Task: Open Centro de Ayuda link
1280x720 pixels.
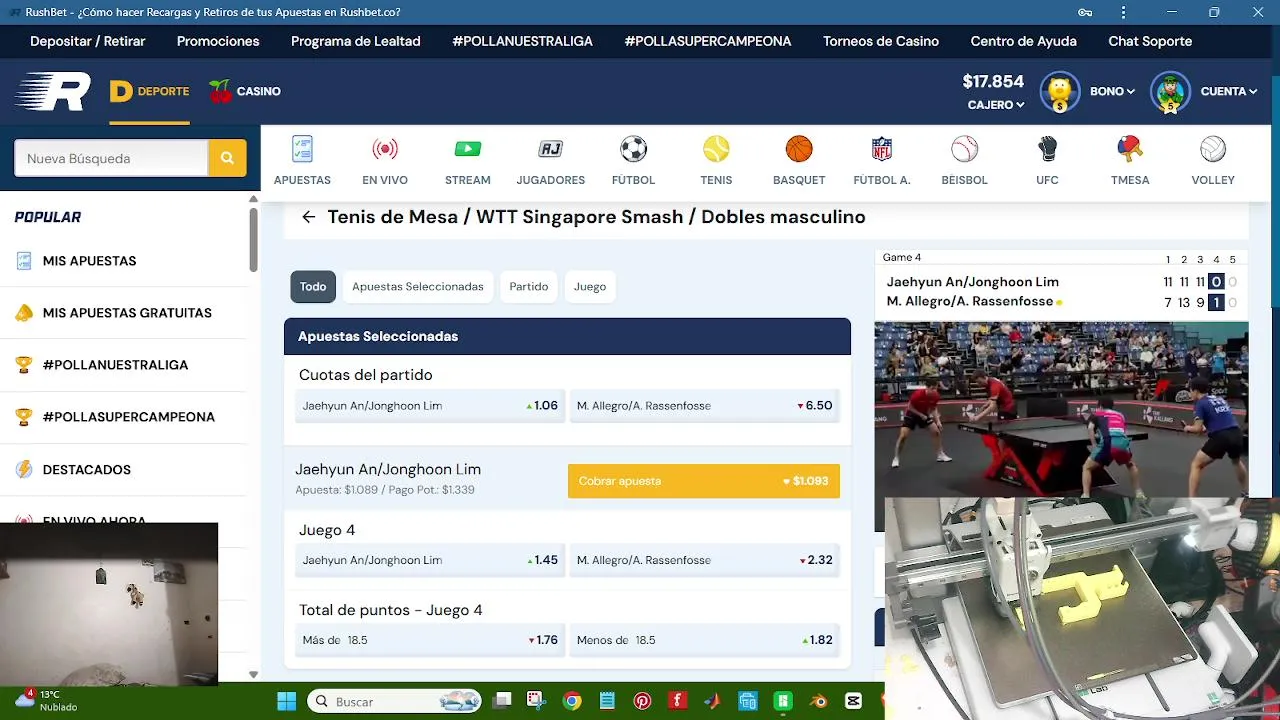Action: click(x=1024, y=41)
